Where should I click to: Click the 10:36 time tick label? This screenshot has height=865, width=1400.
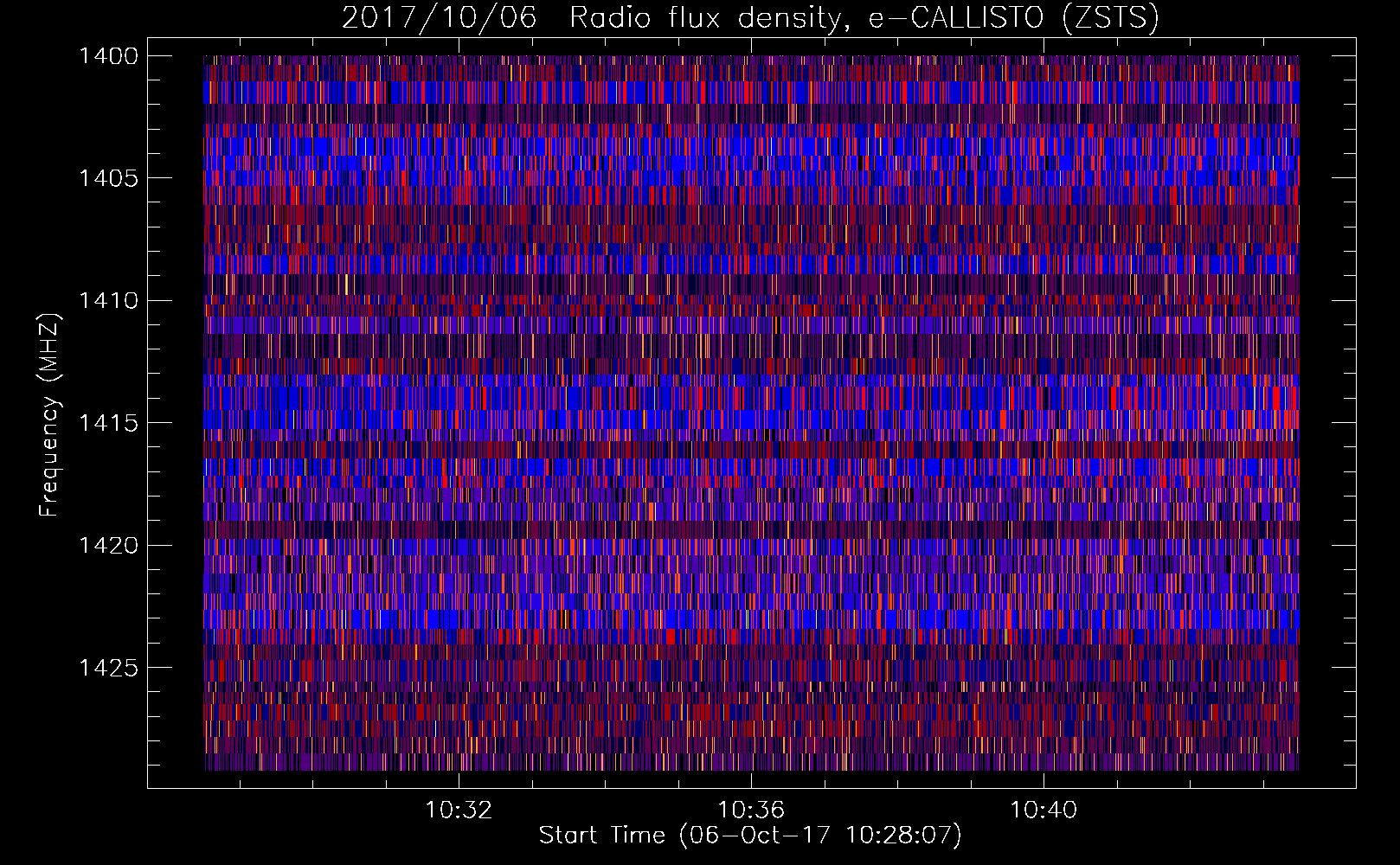click(x=751, y=810)
